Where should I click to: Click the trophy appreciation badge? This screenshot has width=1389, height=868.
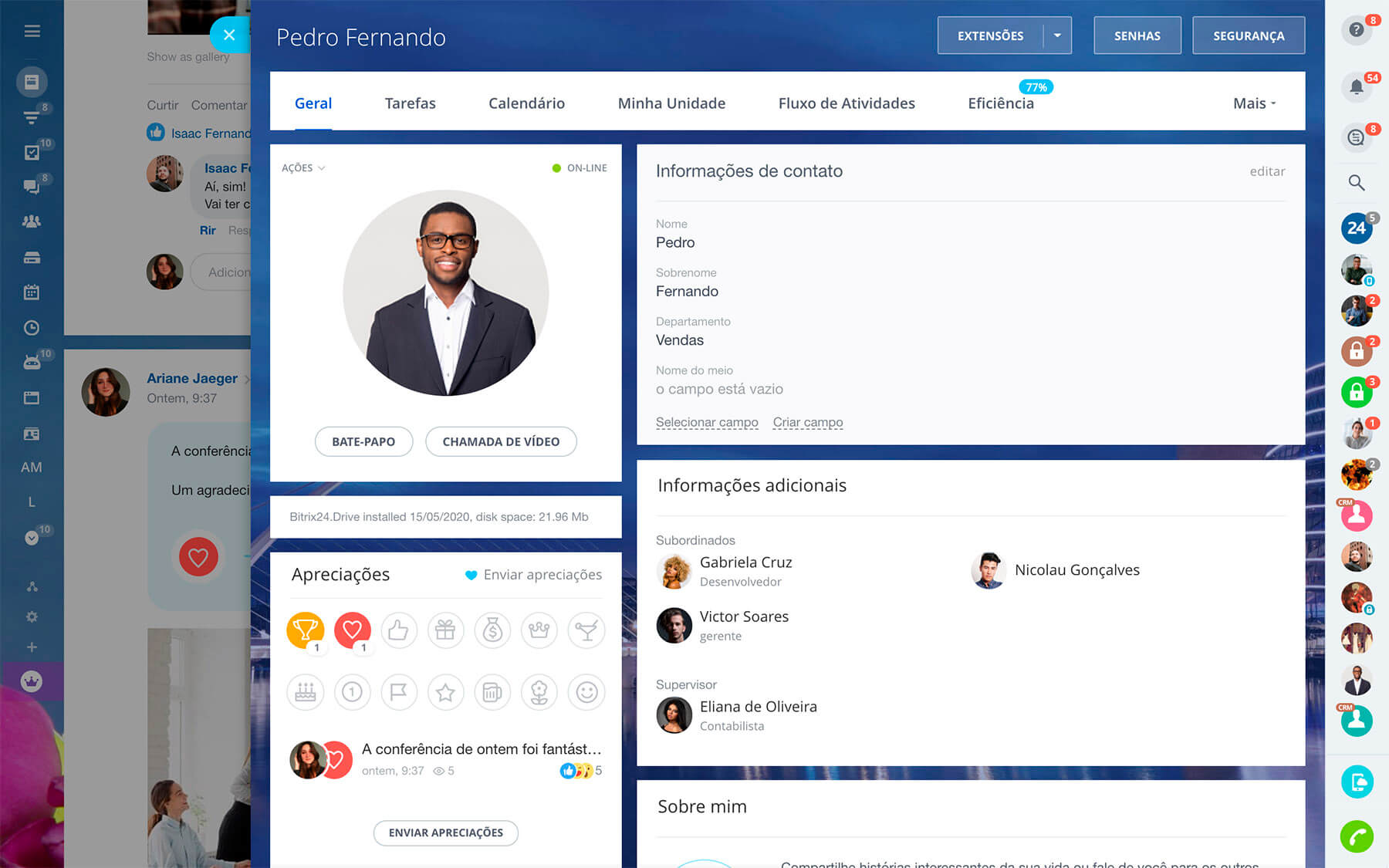coord(305,630)
